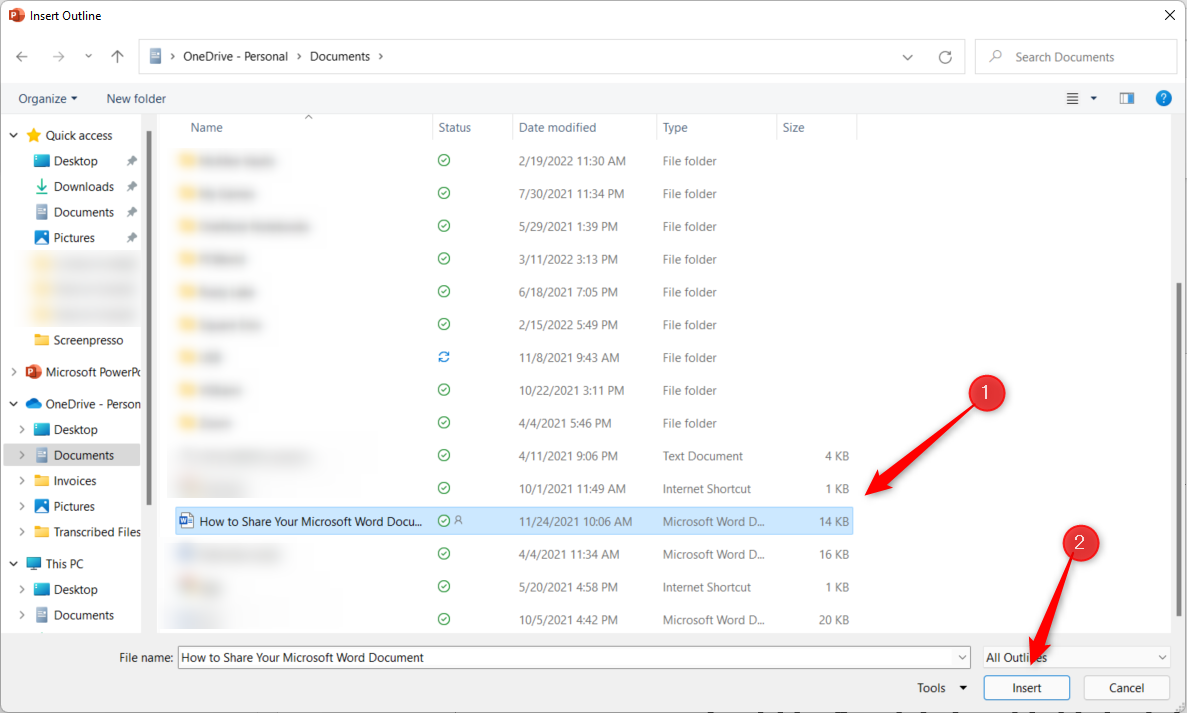Click inside the File name field

point(500,657)
